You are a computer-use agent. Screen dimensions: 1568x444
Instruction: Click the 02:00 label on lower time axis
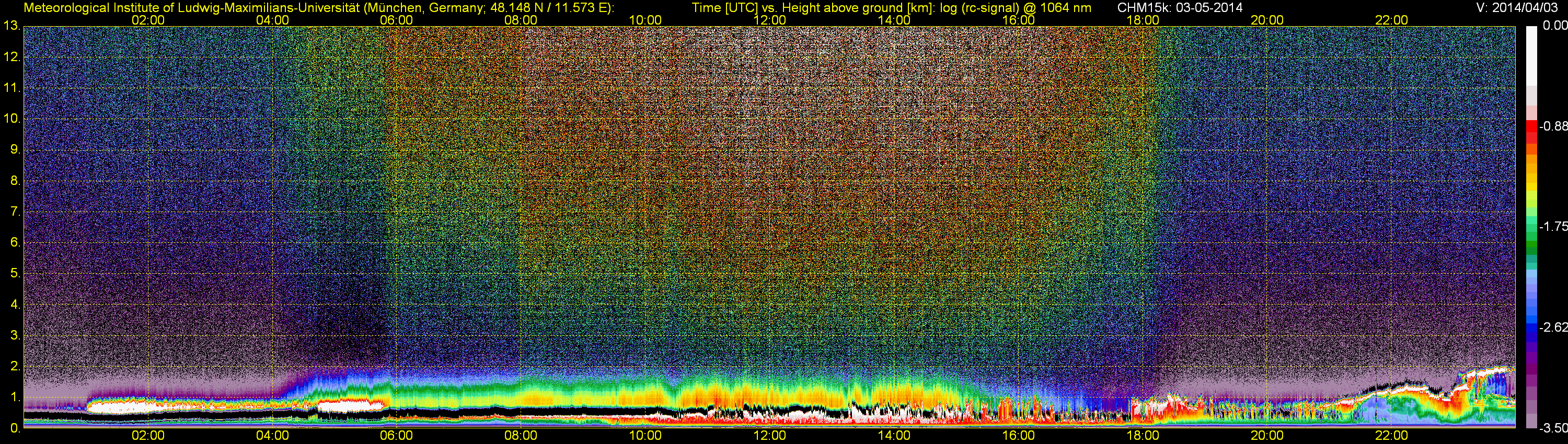click(x=148, y=436)
